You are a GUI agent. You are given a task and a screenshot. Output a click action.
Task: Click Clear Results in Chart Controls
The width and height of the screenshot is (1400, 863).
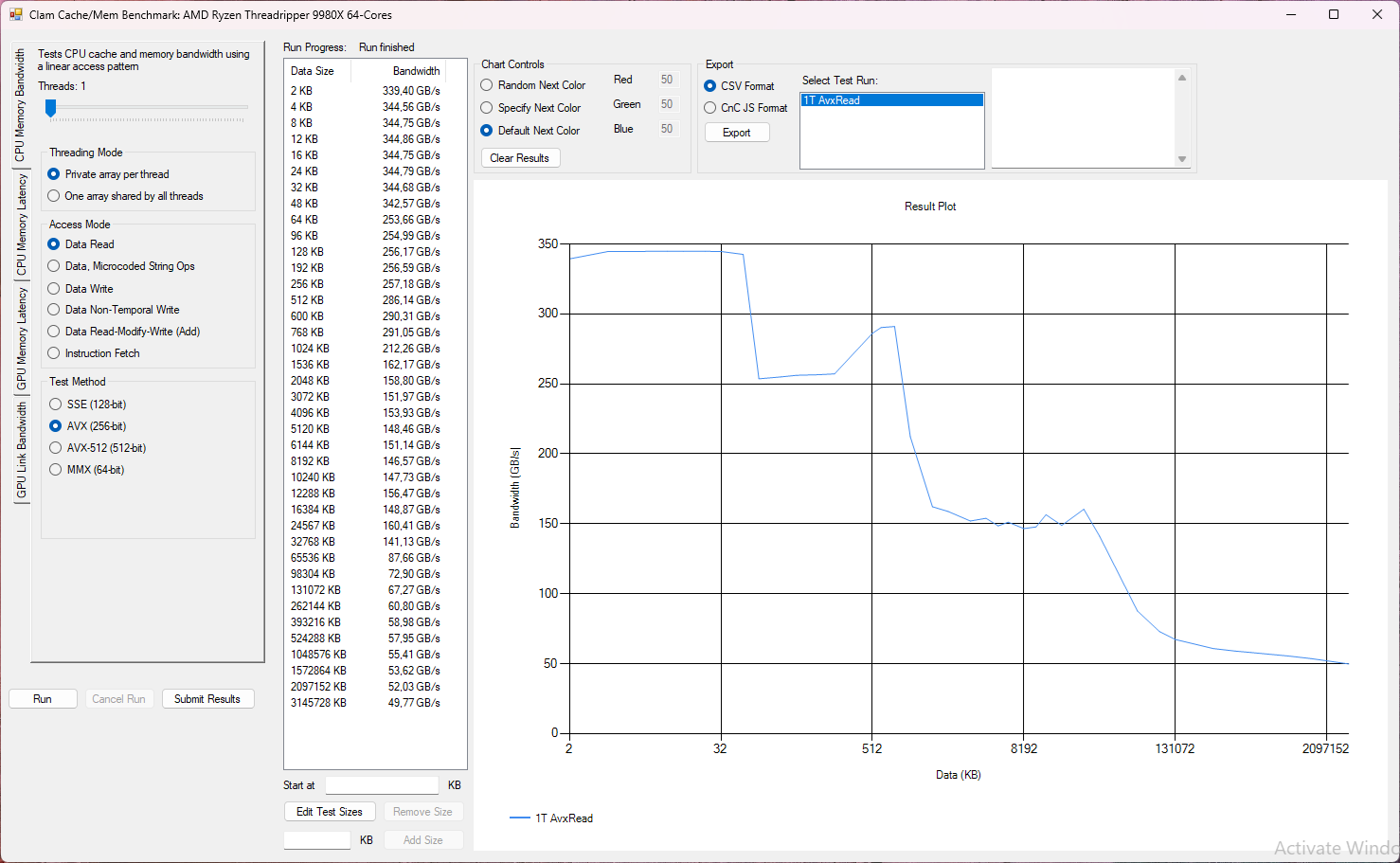520,158
